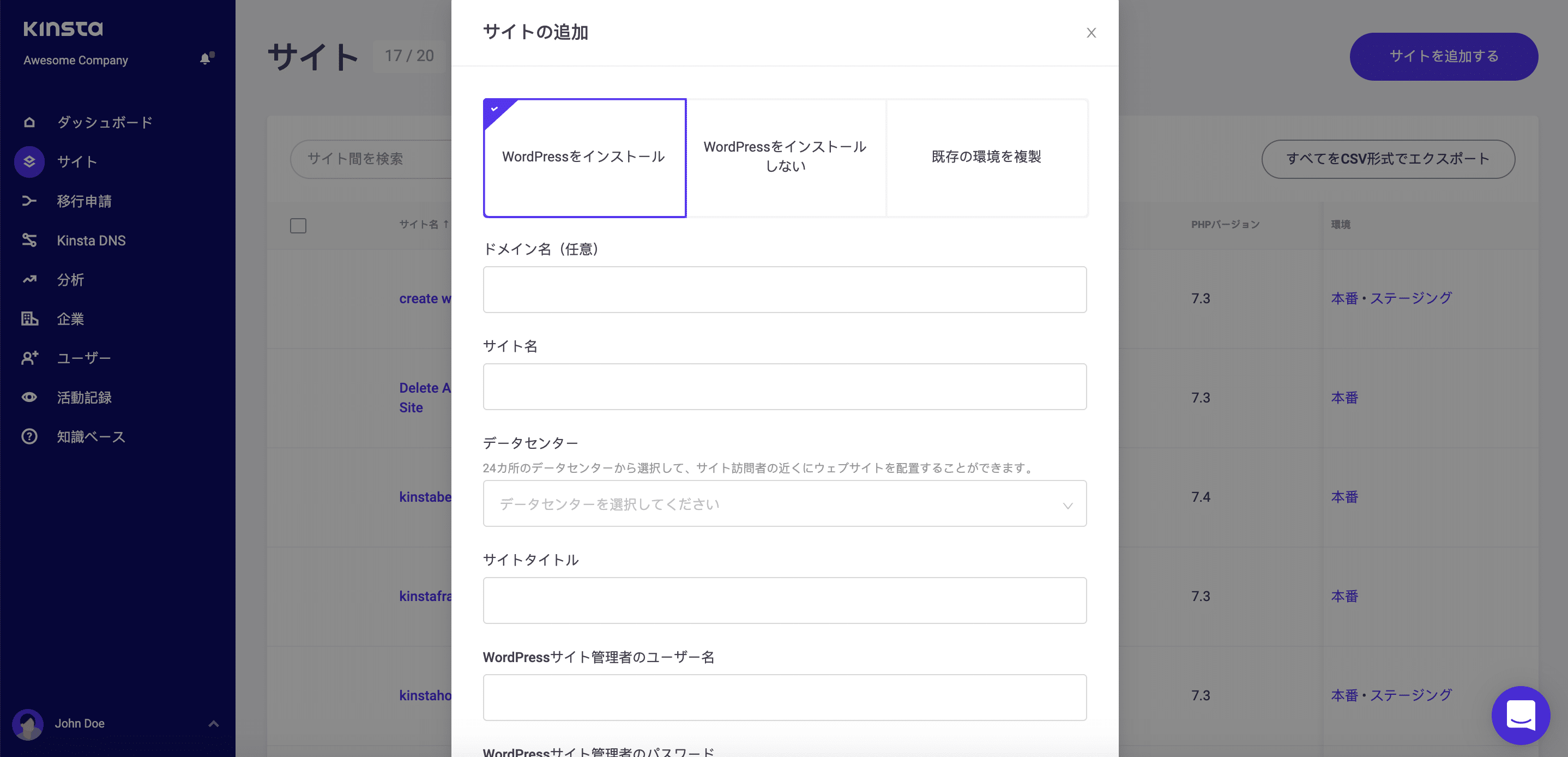Export all sites with the CSV button
1568x757 pixels.
pyautogui.click(x=1388, y=159)
